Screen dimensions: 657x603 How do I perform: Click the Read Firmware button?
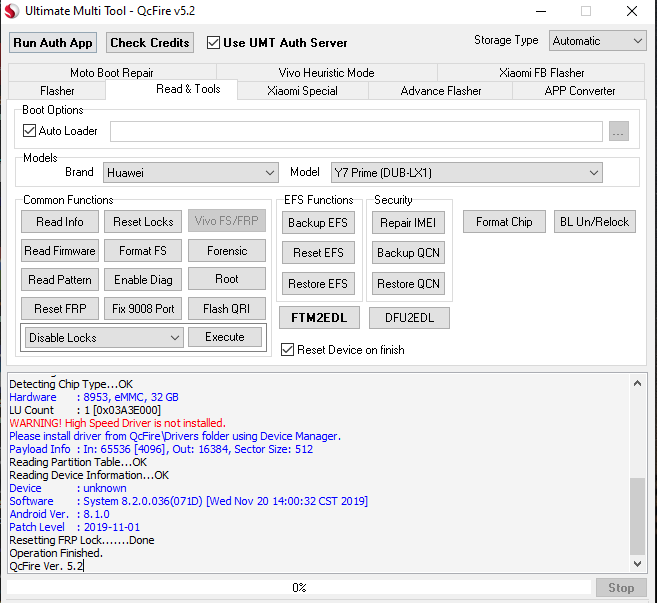click(60, 251)
